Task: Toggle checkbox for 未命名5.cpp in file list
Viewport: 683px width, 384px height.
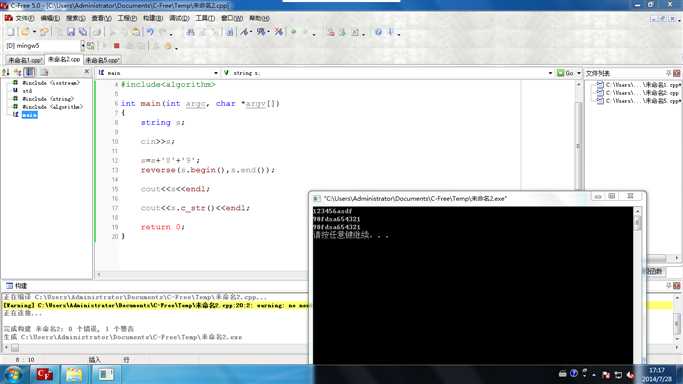Action: 600,101
